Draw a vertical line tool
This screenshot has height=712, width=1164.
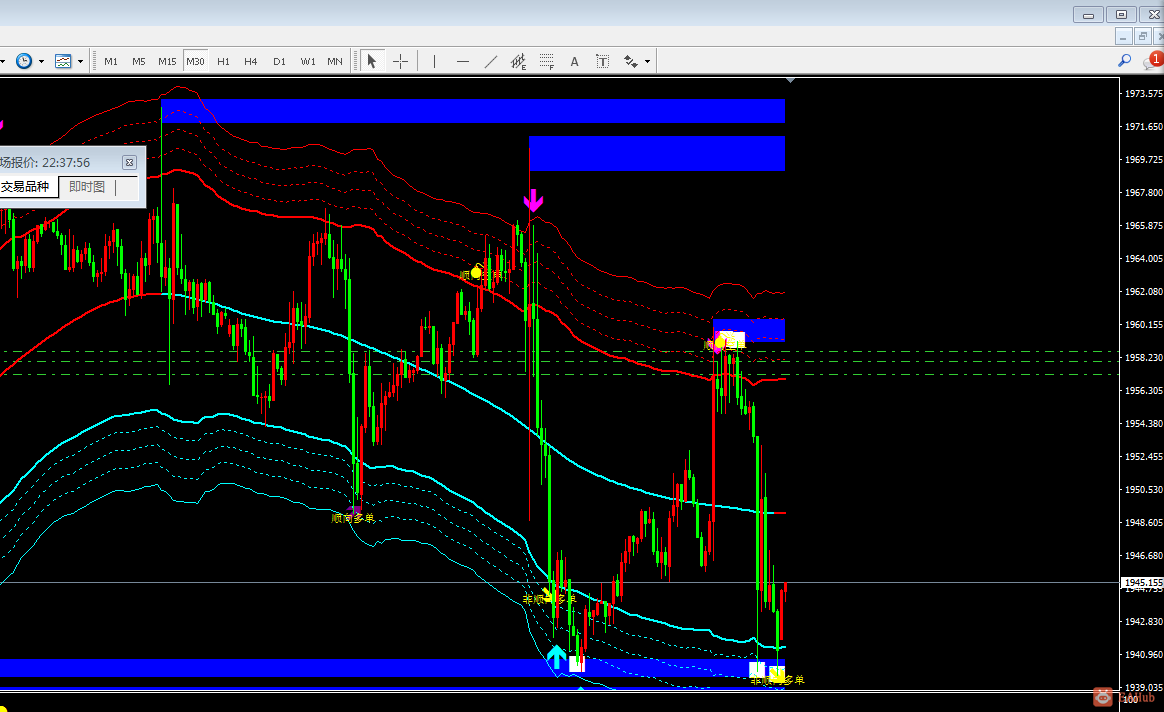click(x=434, y=62)
